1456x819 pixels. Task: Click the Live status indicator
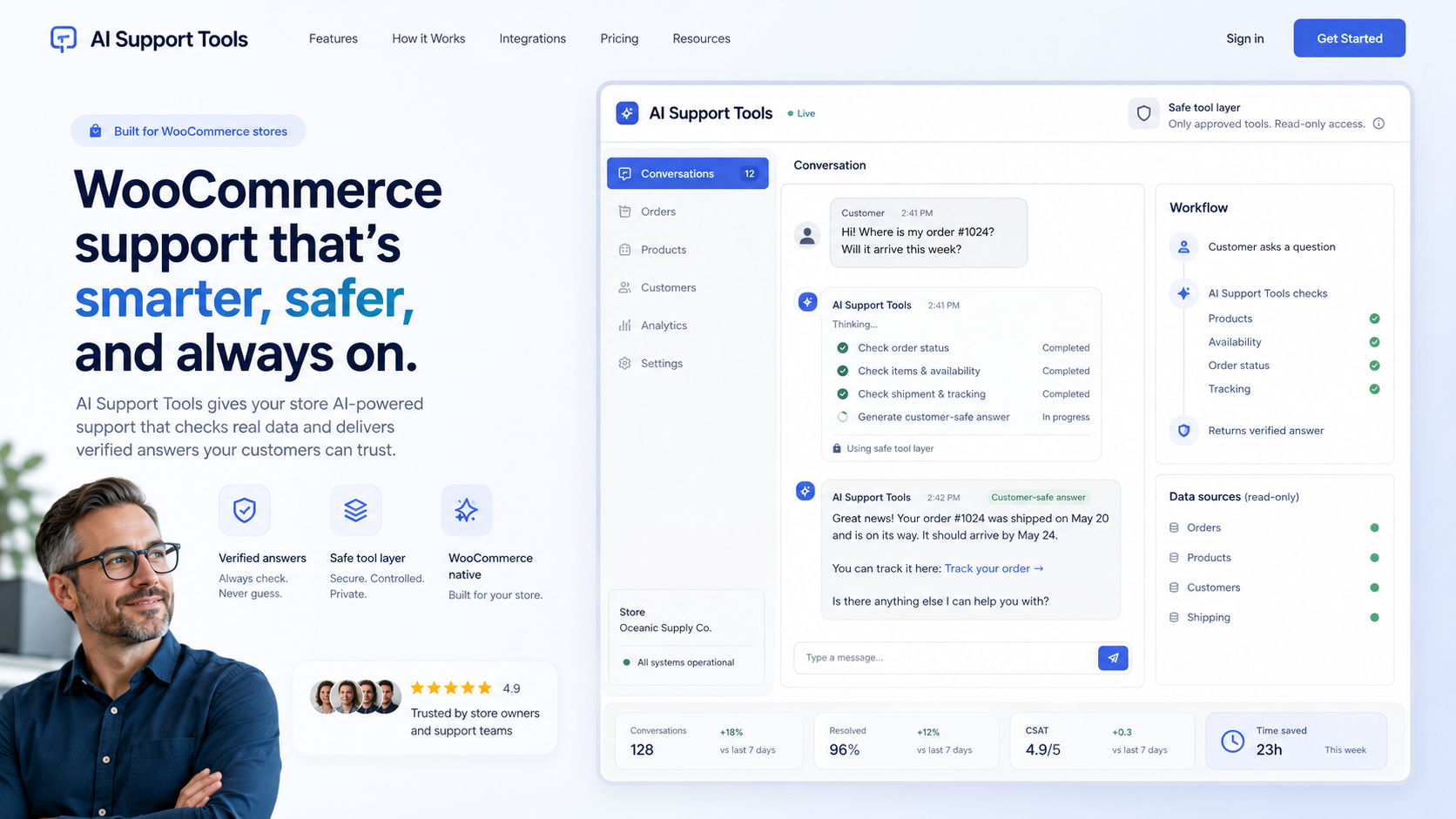tap(801, 113)
